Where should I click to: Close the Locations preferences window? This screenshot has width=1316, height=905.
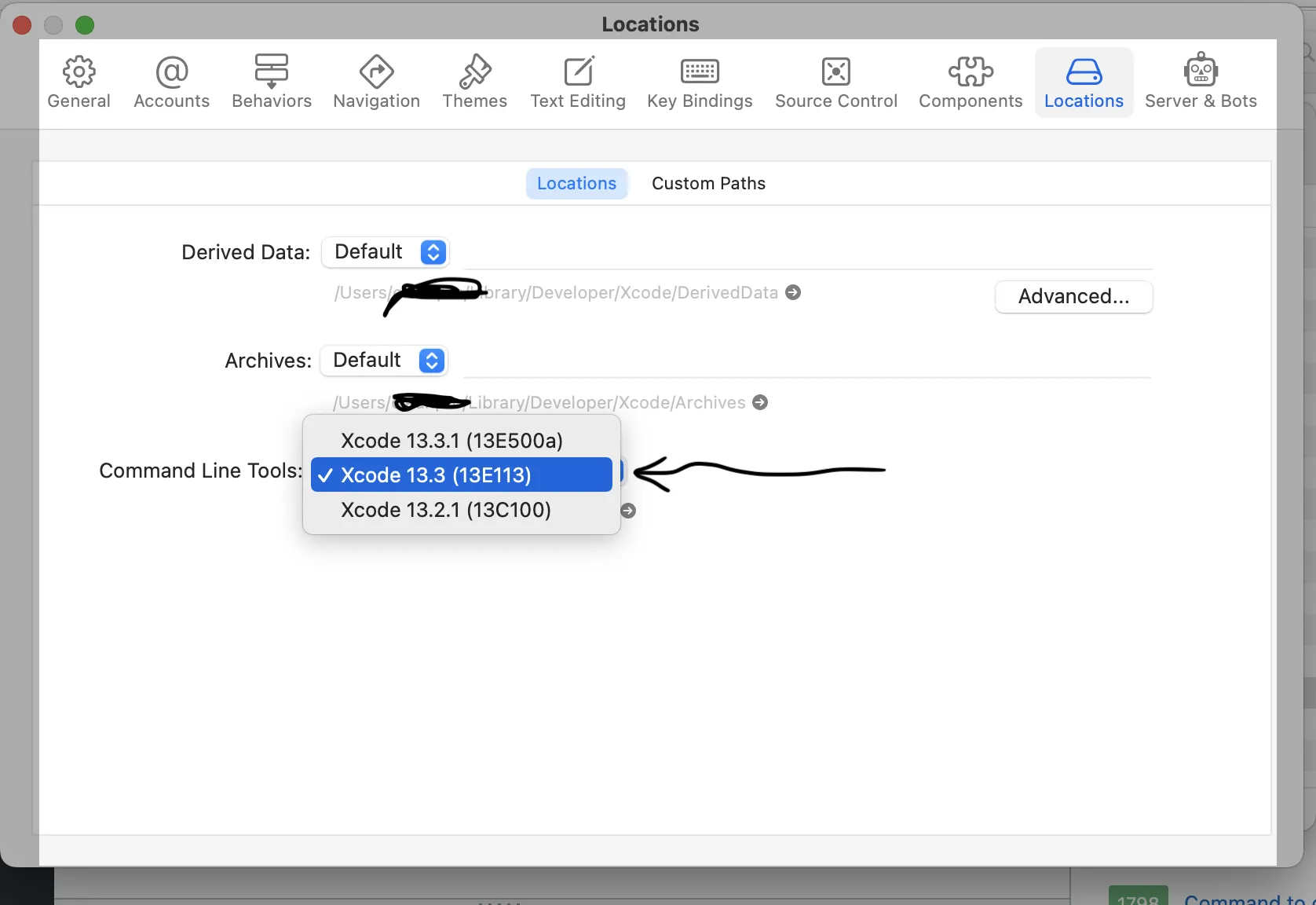point(22,25)
